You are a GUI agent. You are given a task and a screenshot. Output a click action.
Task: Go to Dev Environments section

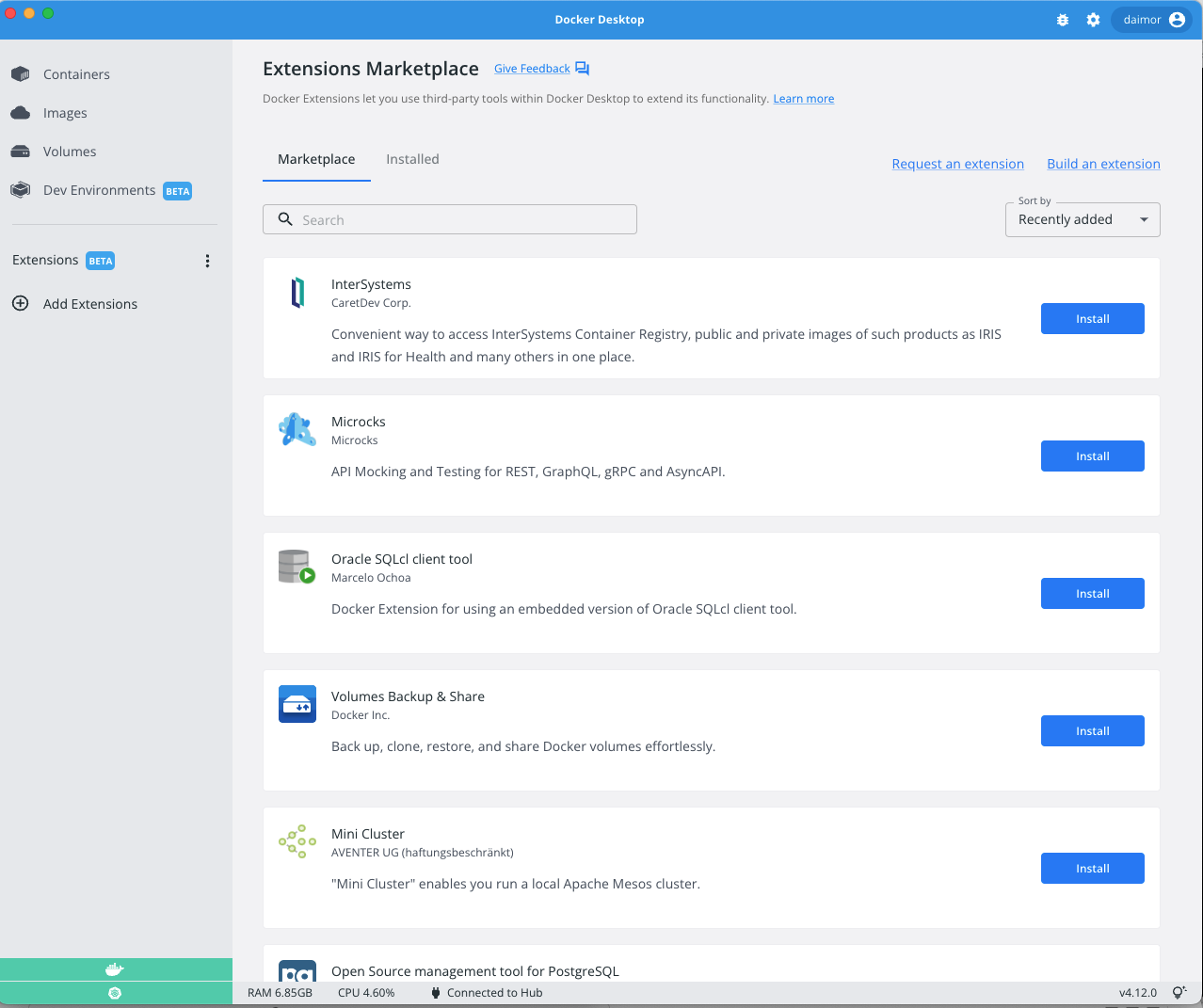[x=99, y=190]
